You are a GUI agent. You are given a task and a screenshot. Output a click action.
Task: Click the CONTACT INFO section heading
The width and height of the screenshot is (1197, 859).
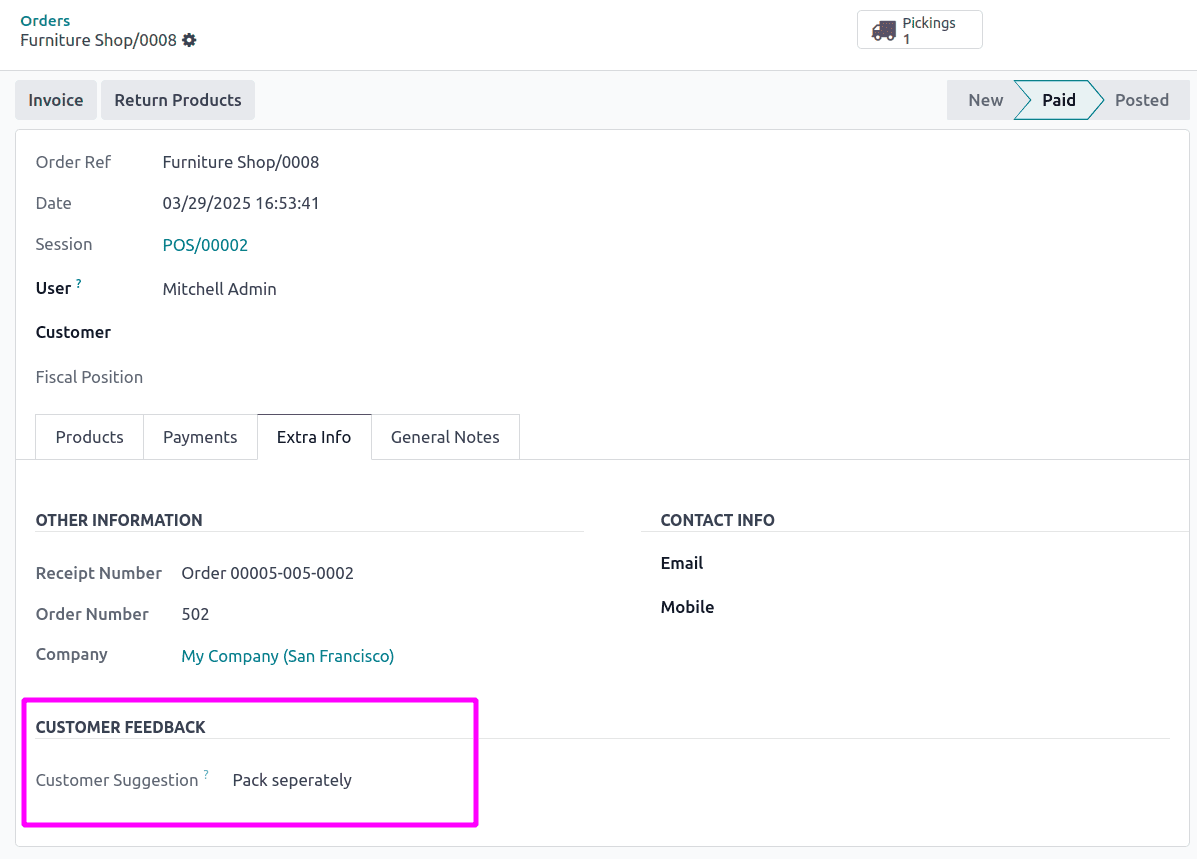point(718,520)
